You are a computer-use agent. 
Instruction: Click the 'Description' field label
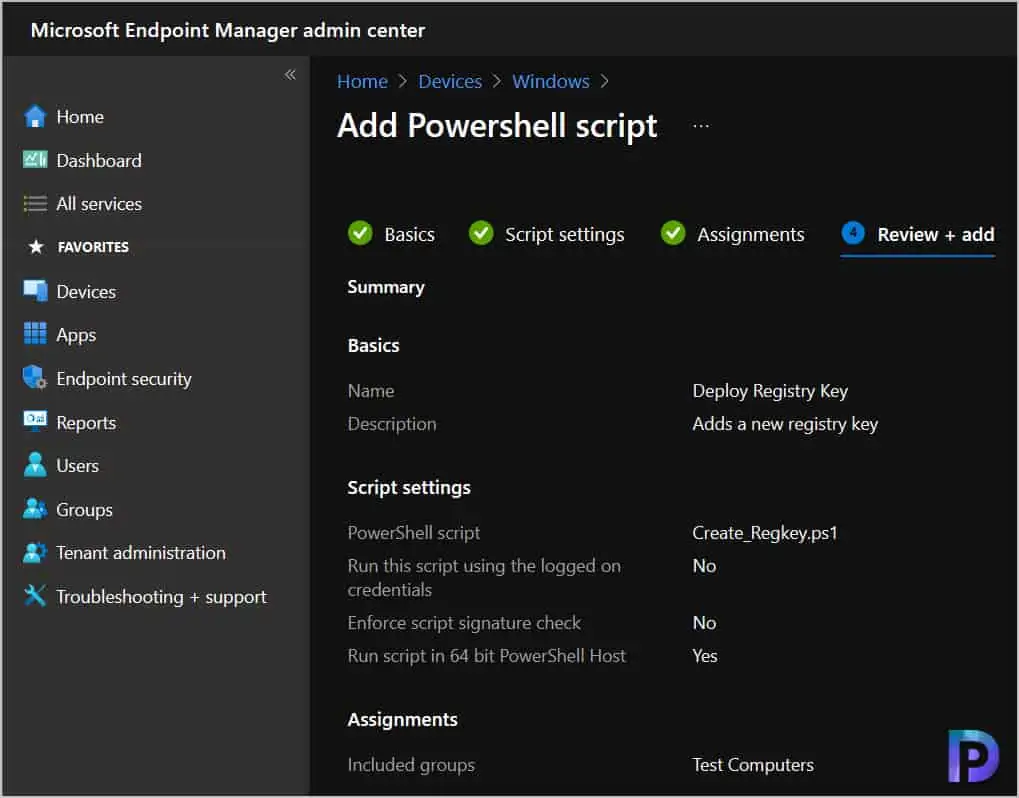click(x=392, y=424)
